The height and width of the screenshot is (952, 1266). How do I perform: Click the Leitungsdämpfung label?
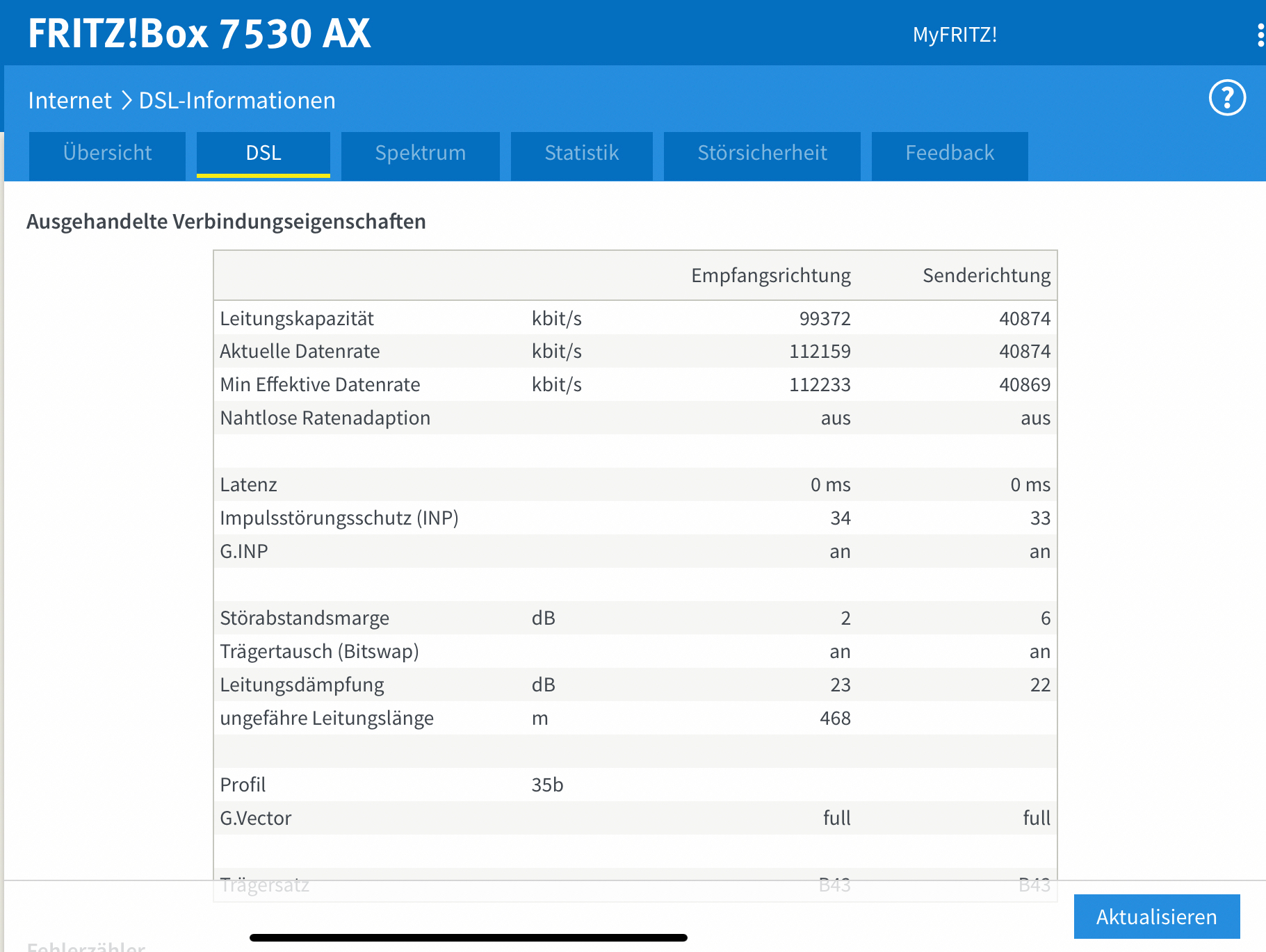point(302,684)
